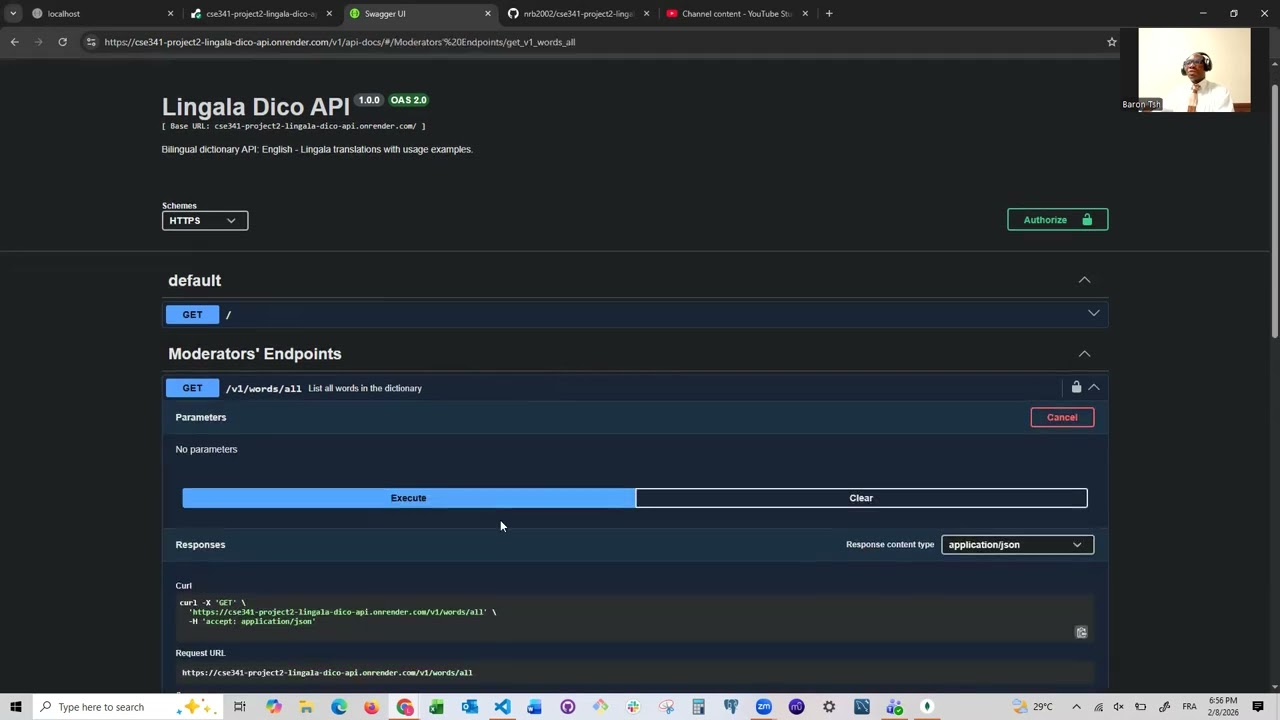Open the tab search dropdown in Chrome

13,14
